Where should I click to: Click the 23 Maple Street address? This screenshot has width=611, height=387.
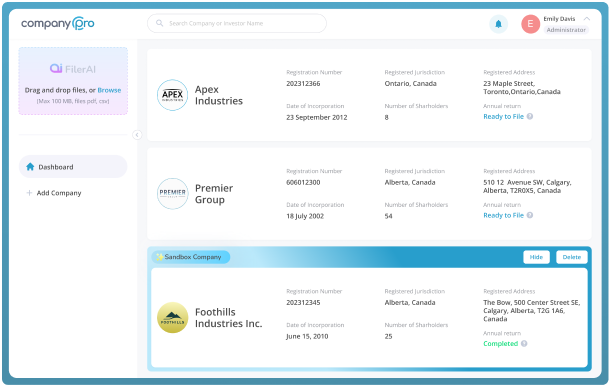click(522, 87)
